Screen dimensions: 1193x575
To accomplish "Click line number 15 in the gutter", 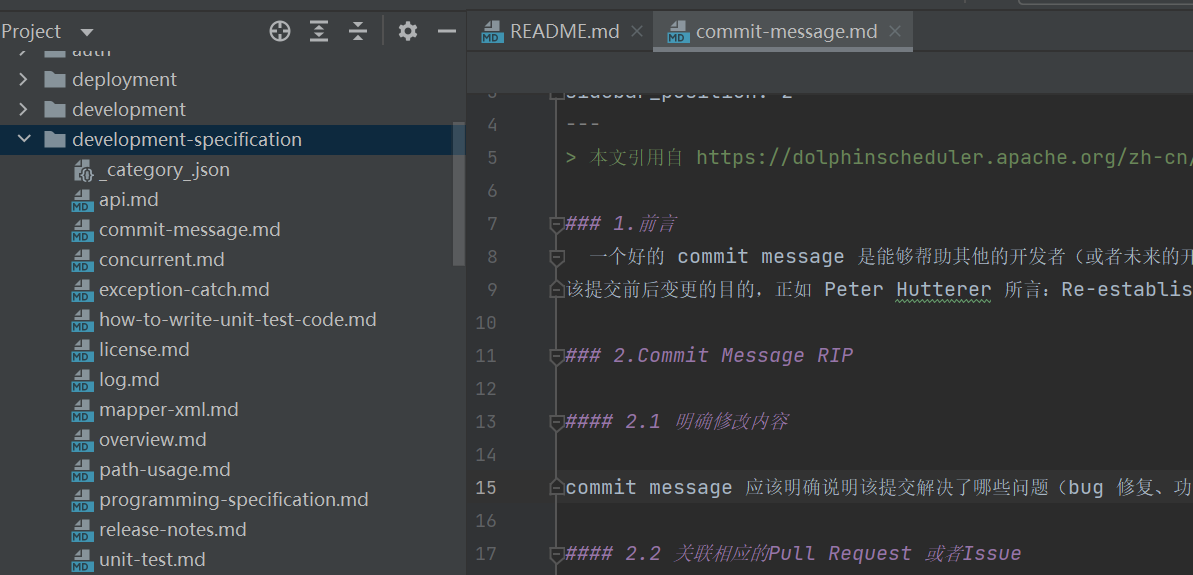I will (x=485, y=488).
